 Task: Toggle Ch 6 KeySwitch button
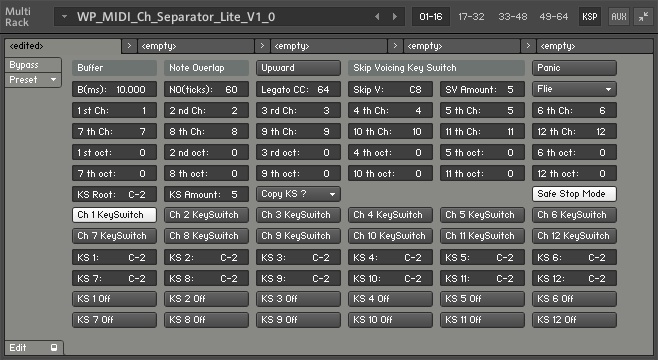click(x=574, y=215)
